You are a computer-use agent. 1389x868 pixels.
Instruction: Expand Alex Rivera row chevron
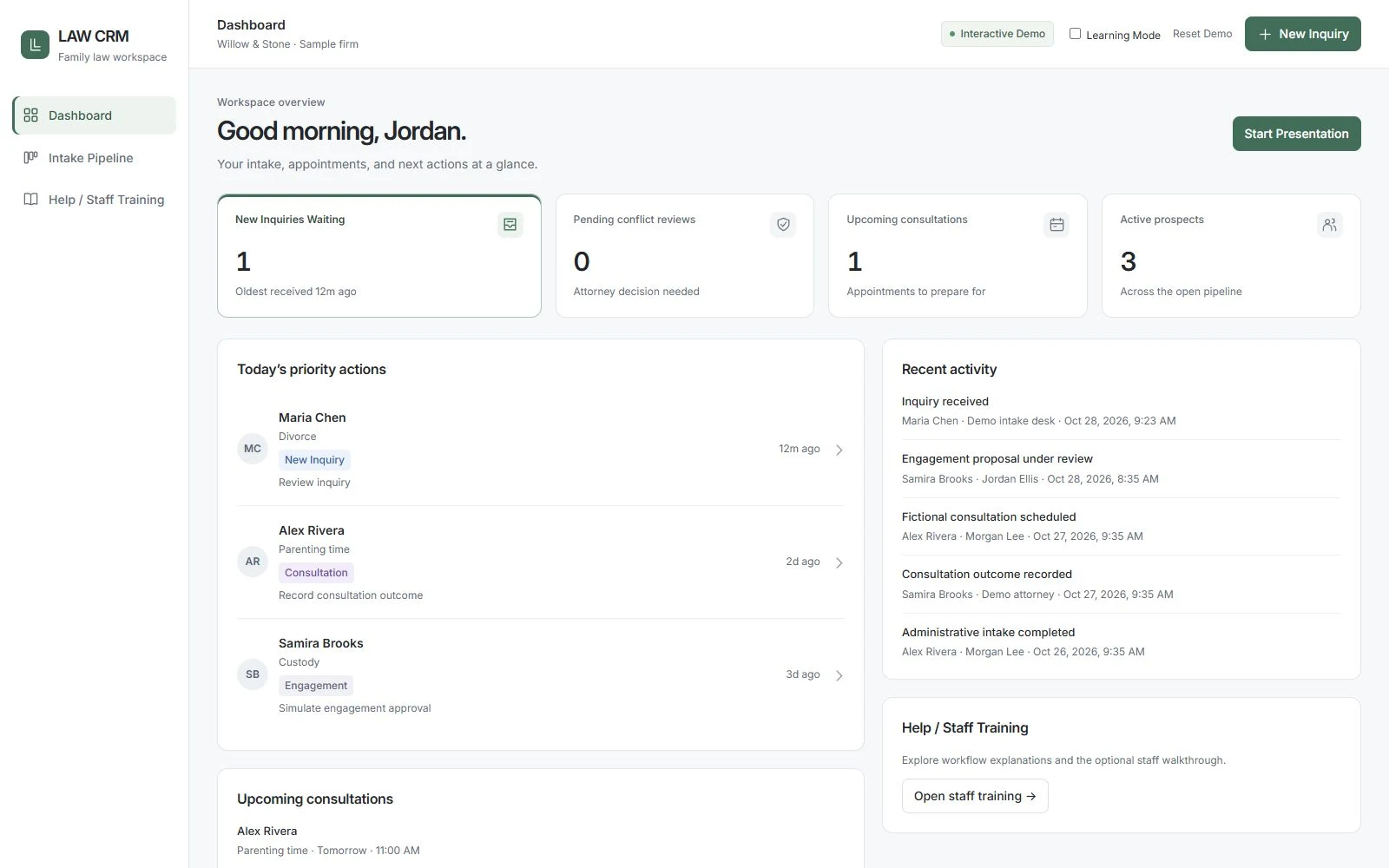(839, 562)
